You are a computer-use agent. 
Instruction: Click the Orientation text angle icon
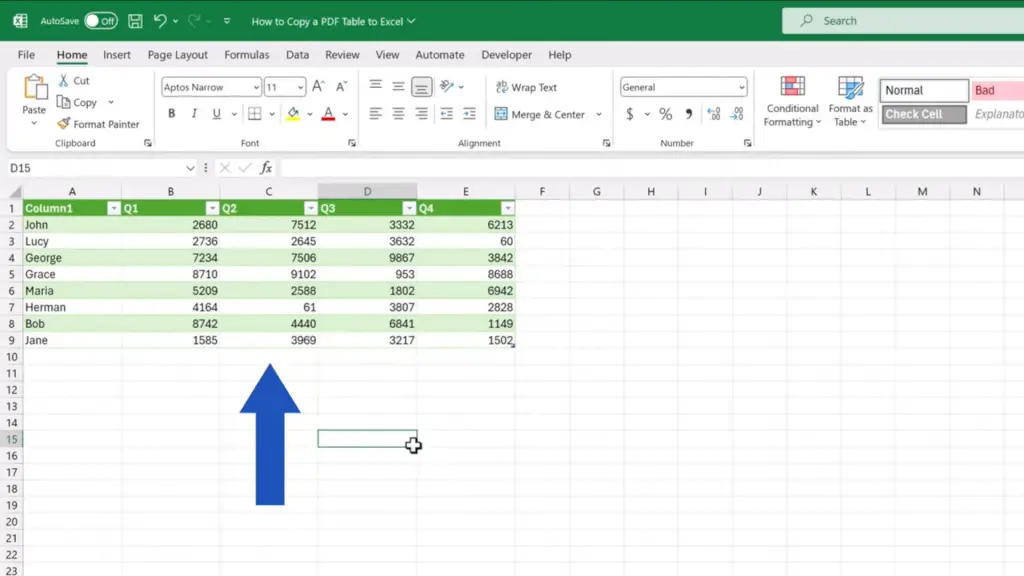[447, 86]
